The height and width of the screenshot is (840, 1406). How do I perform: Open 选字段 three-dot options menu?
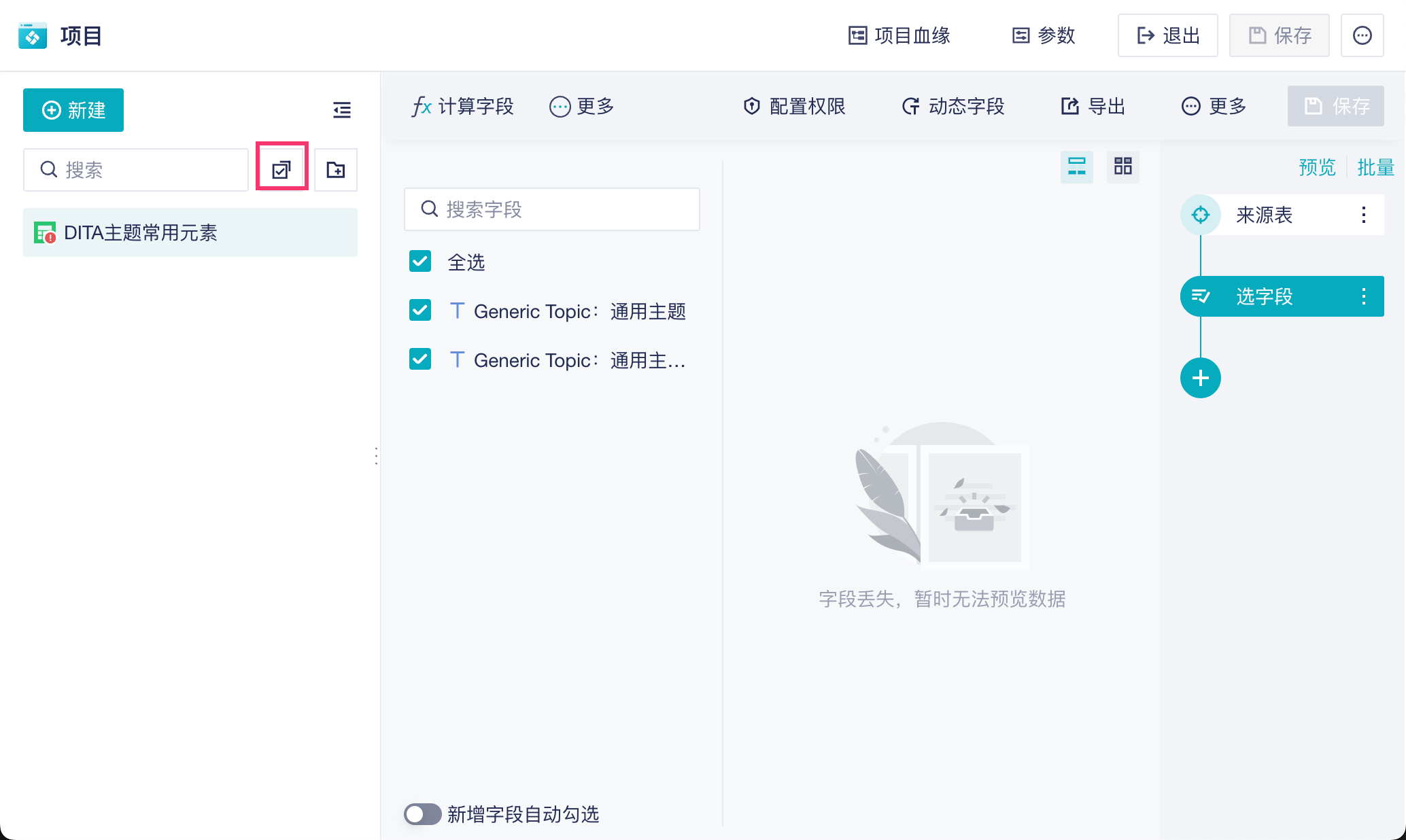pos(1364,296)
